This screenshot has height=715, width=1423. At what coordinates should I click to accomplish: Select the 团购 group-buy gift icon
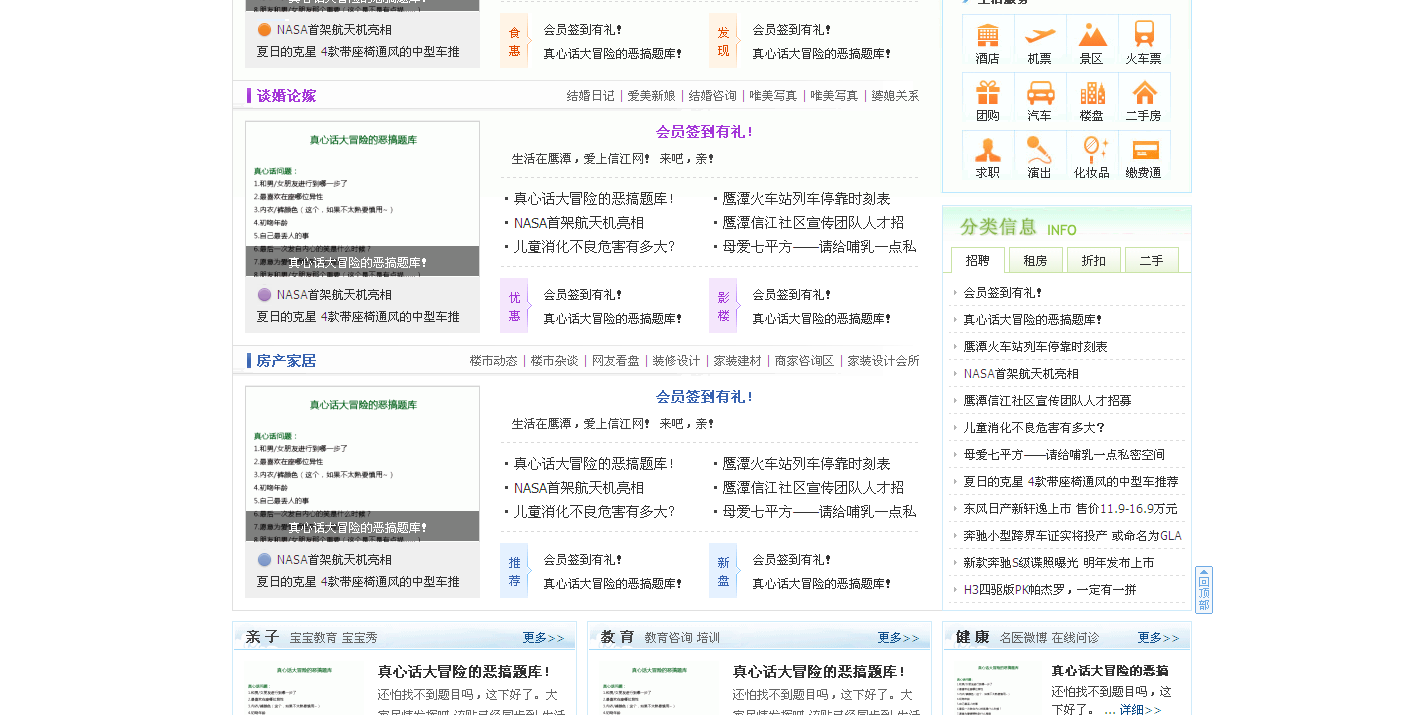[988, 98]
